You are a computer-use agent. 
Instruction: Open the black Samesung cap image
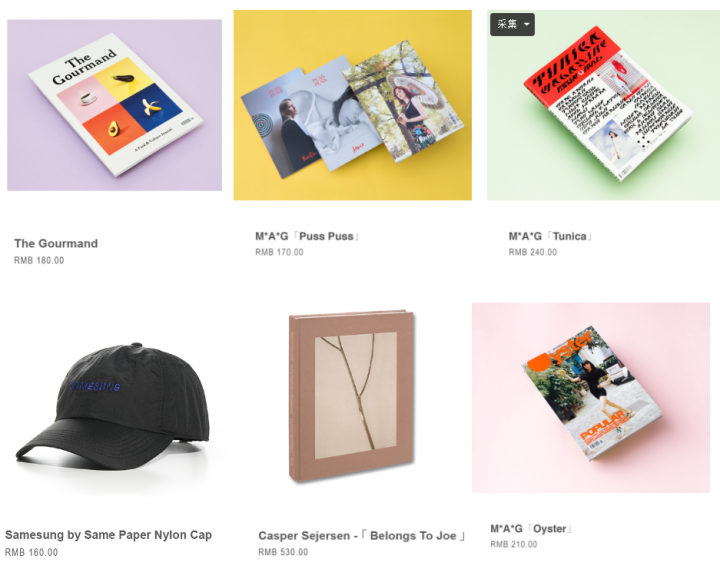[x=113, y=406]
